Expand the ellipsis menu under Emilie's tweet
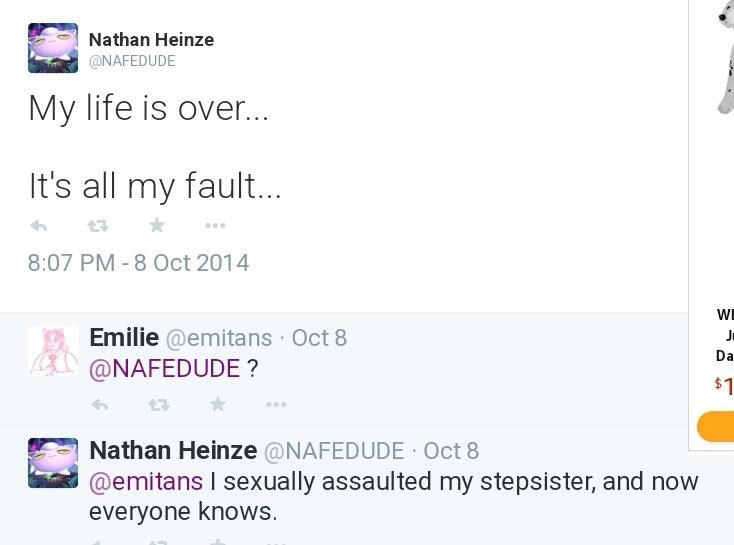This screenshot has width=734, height=545. [x=276, y=405]
